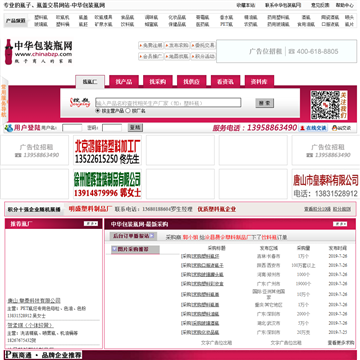The height and width of the screenshot is (360, 360).
Task: Open the 积分规则 link
Action: pos(342,209)
